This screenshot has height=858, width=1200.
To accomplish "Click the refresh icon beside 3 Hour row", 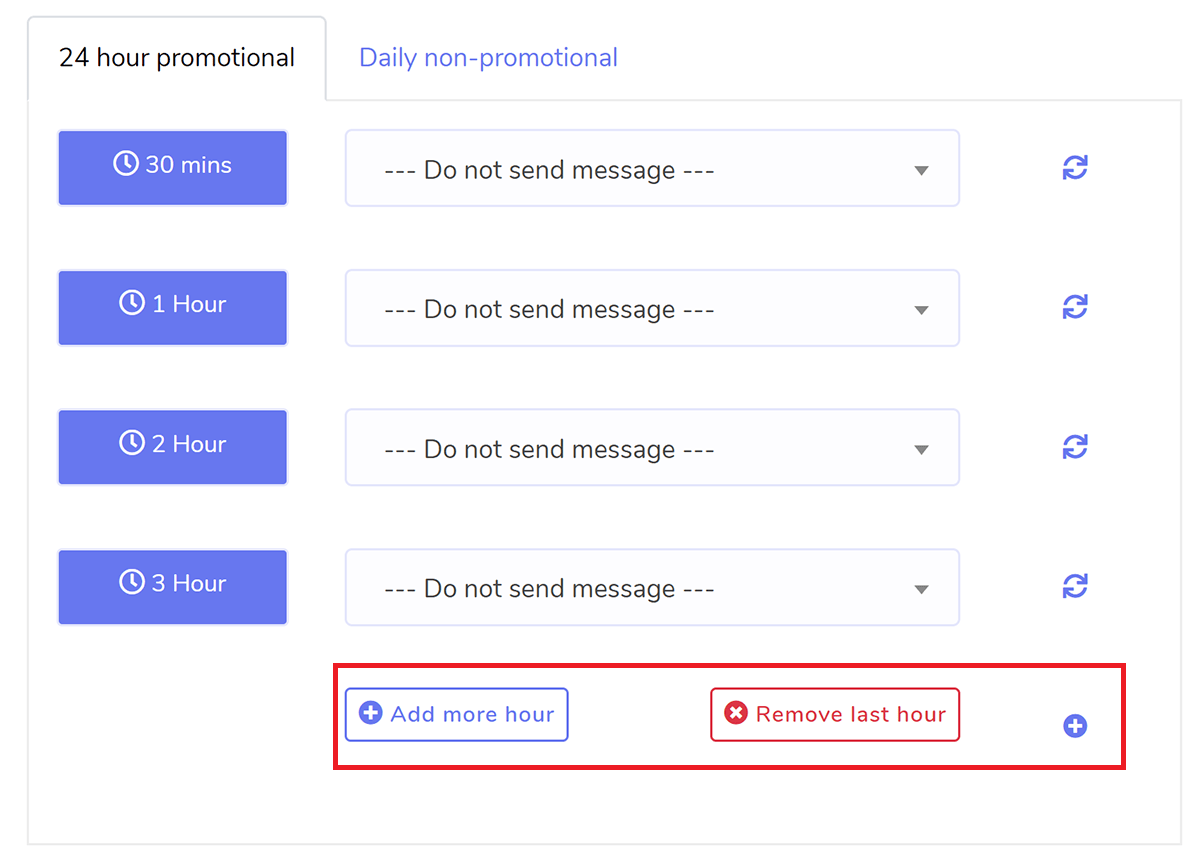I will [1075, 586].
